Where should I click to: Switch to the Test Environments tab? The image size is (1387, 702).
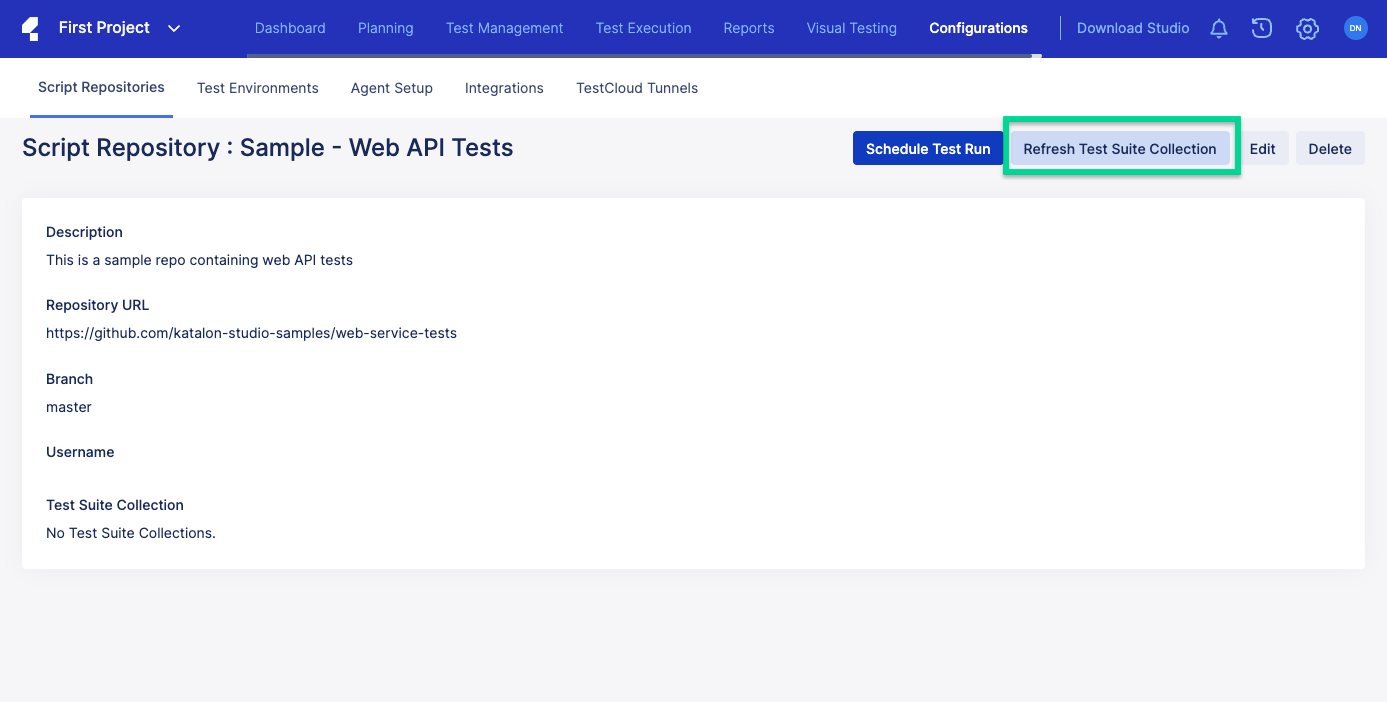tap(257, 88)
